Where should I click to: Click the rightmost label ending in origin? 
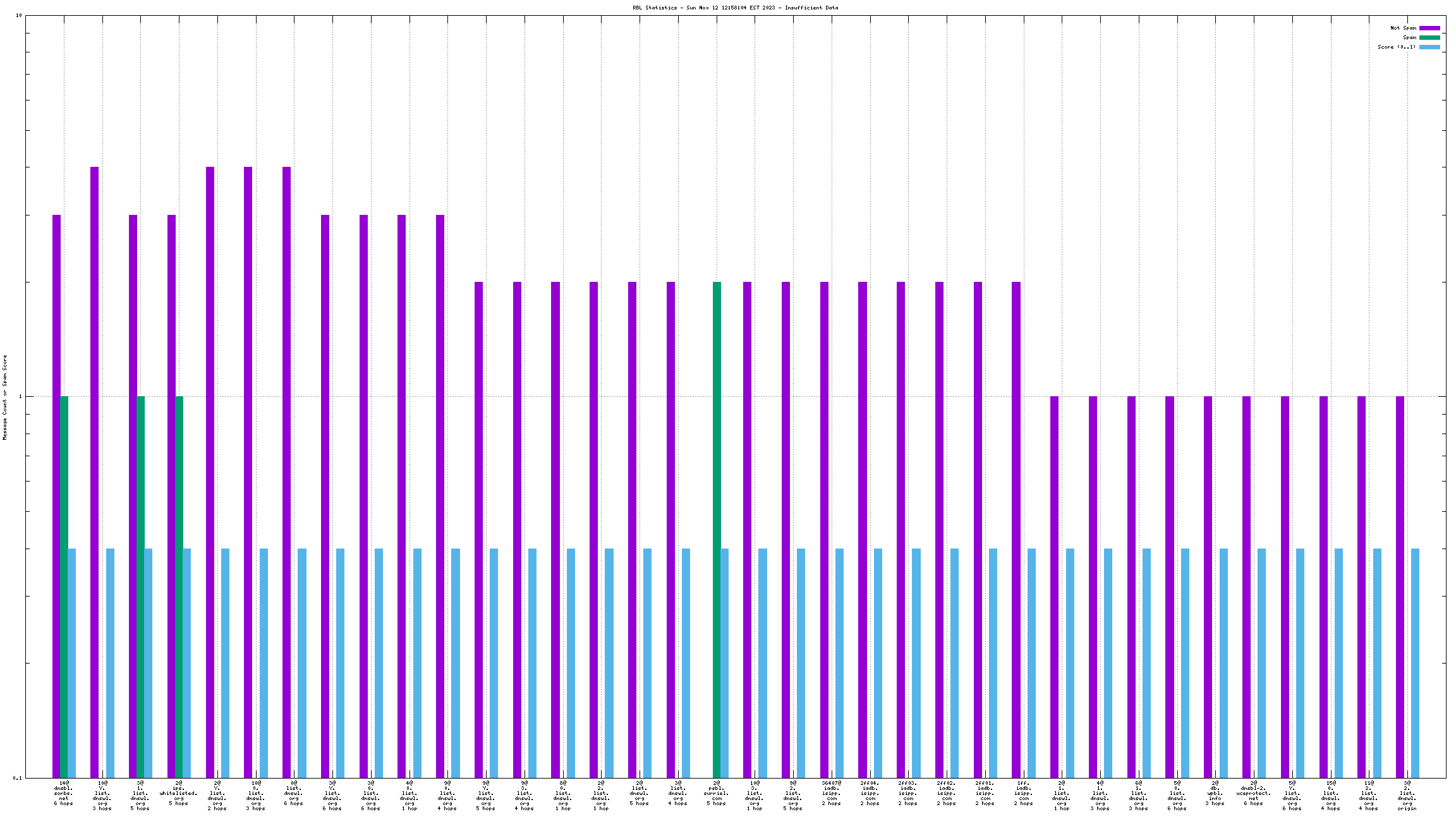click(1407, 796)
